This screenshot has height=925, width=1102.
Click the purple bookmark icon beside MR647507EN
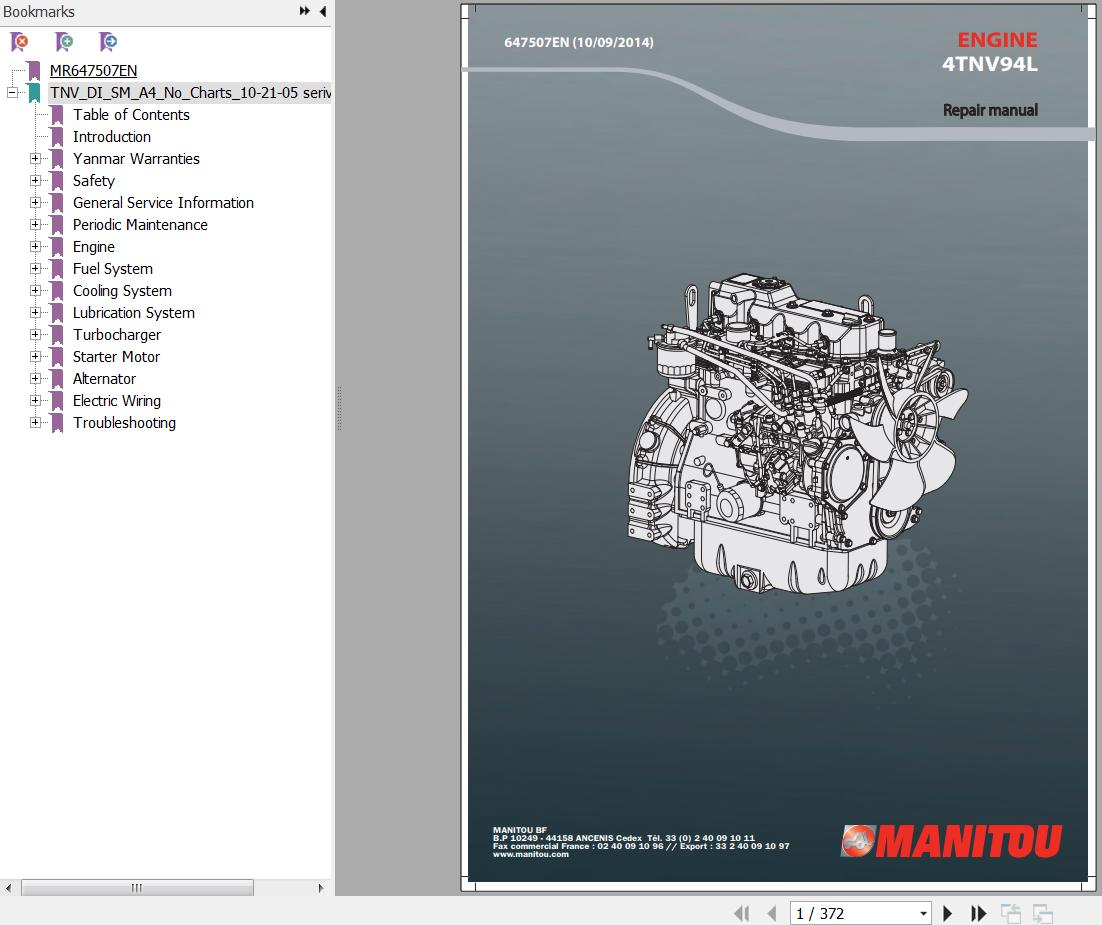pyautogui.click(x=34, y=71)
